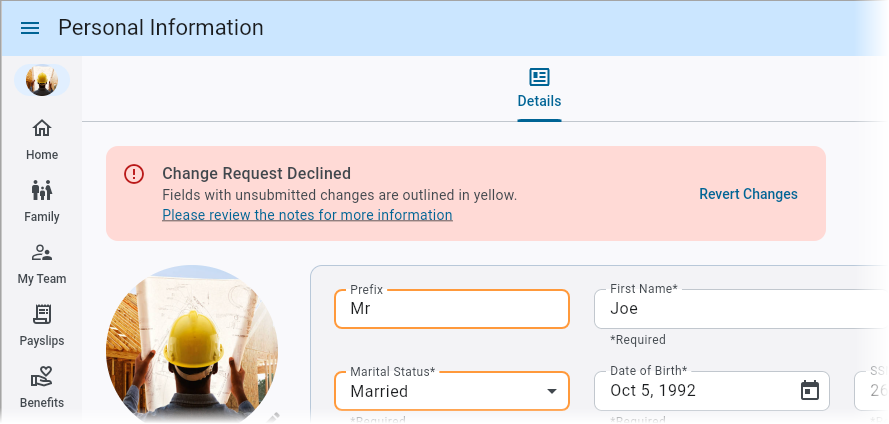Open the hamburger navigation menu
Viewport: 889px width, 424px height.
[x=30, y=28]
